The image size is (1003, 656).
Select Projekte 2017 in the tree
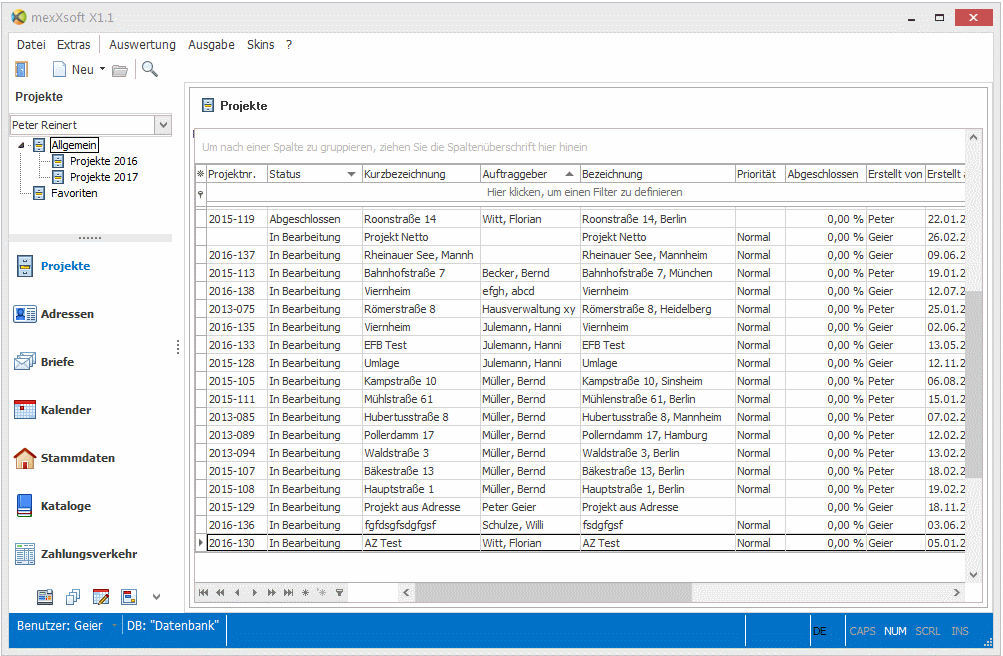click(x=104, y=177)
